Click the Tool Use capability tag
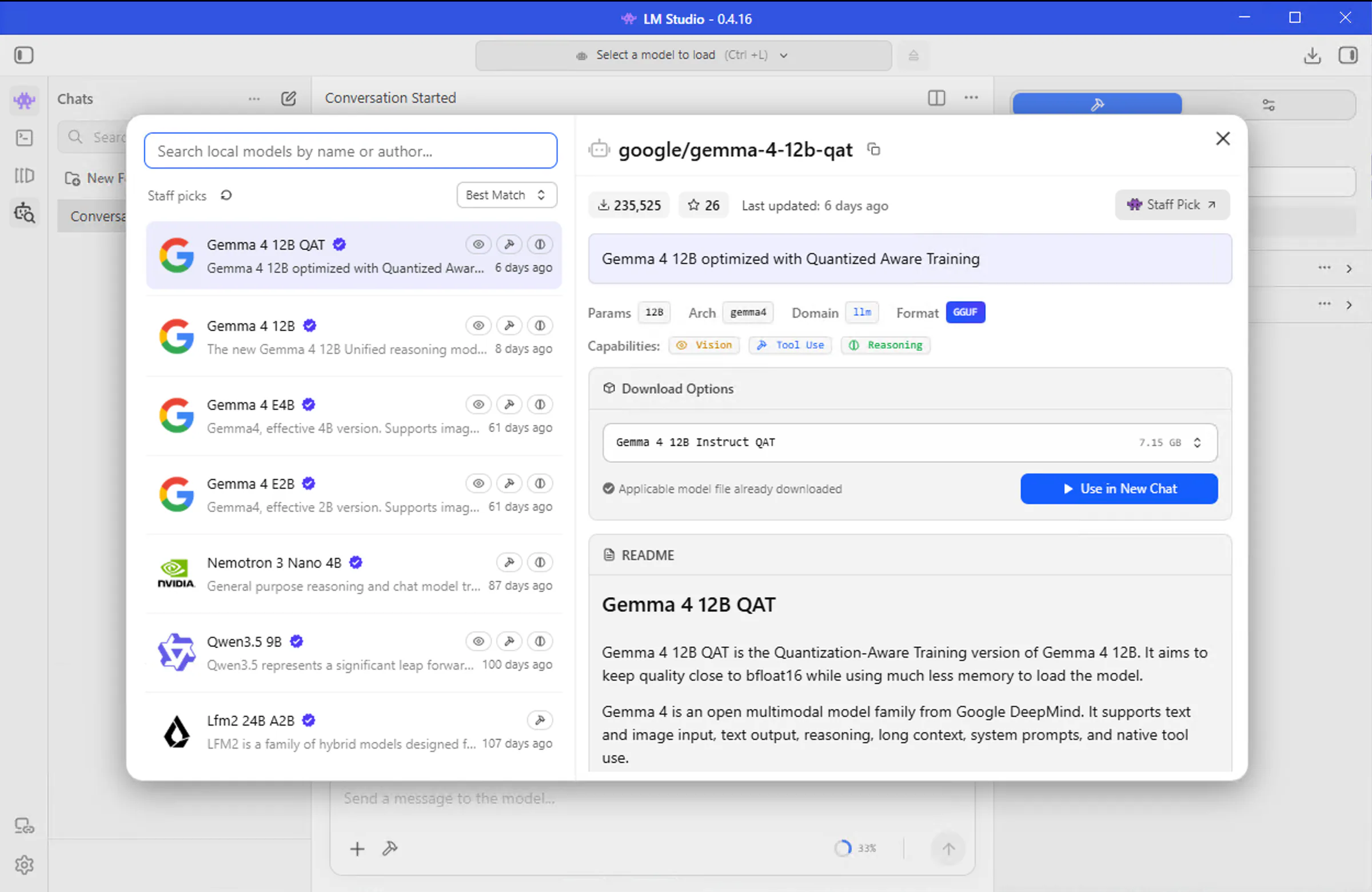Viewport: 1372px width, 892px height. 791,345
